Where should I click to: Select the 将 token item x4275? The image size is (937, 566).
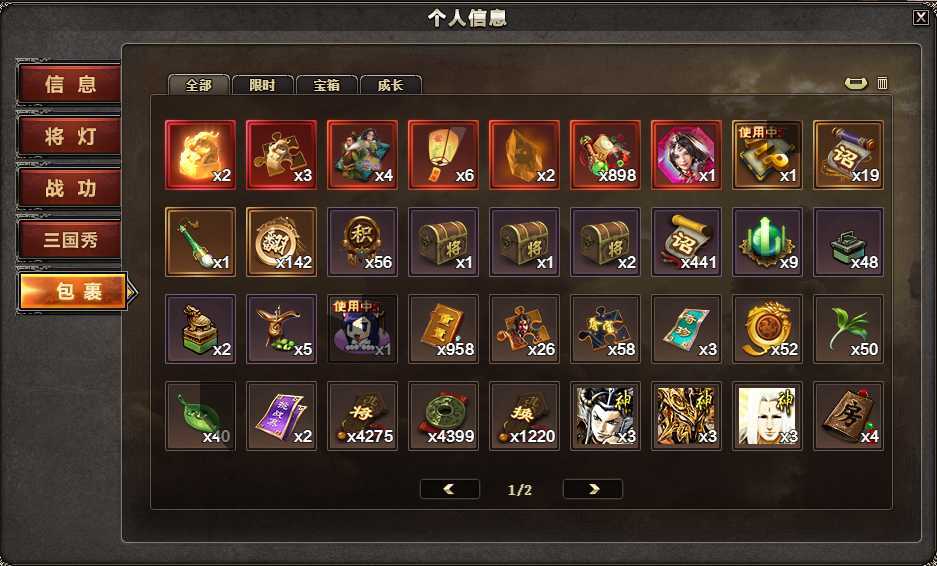click(x=362, y=416)
